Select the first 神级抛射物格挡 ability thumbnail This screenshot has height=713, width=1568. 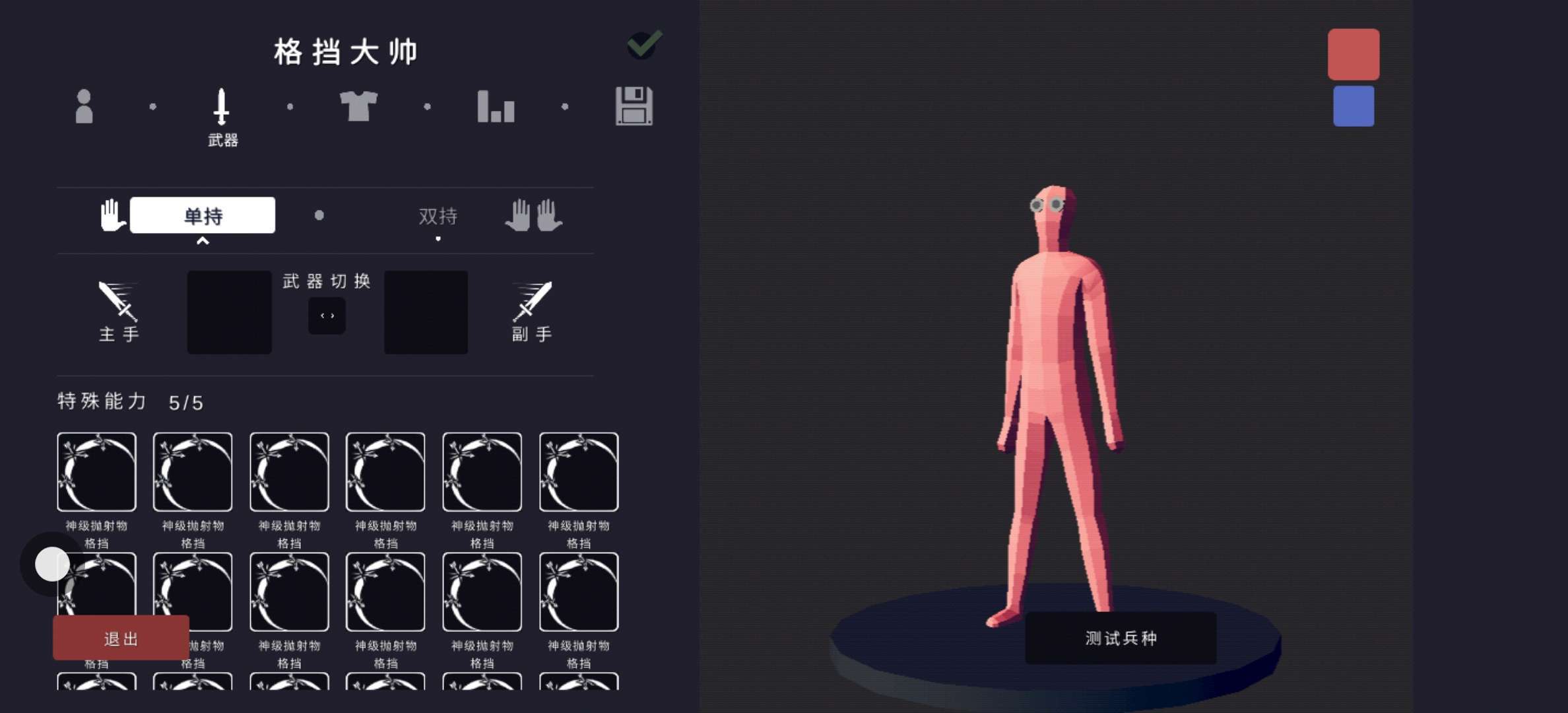(96, 472)
